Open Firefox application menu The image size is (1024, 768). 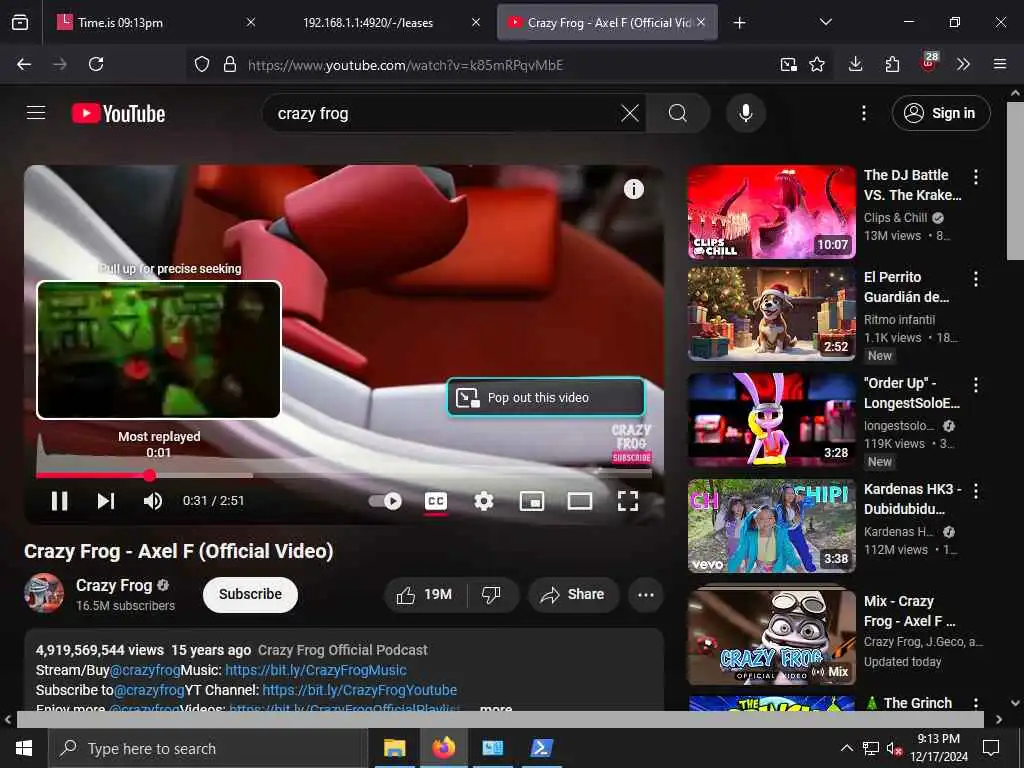coord(999,64)
